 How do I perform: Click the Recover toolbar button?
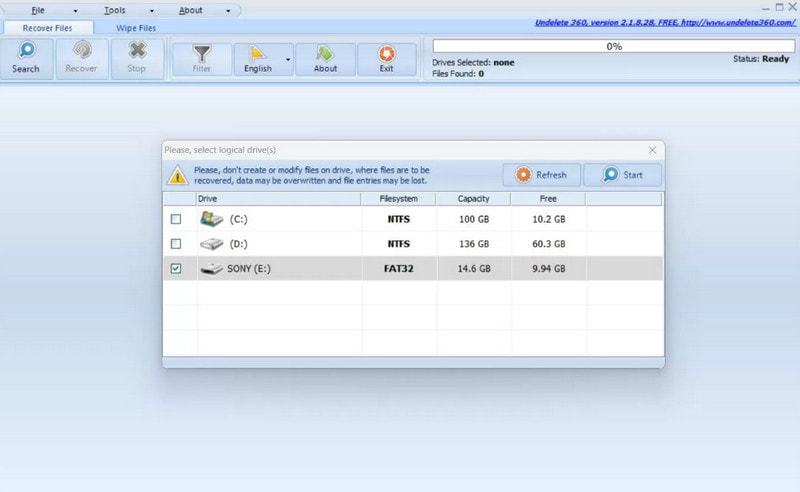click(82, 59)
